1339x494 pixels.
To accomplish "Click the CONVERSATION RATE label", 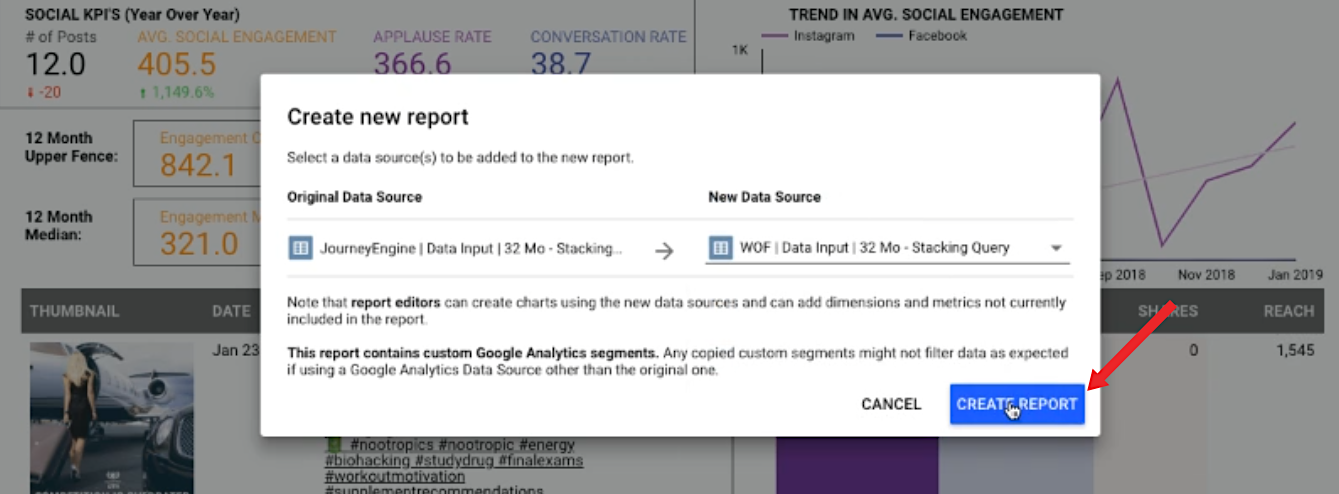I will click(x=608, y=37).
